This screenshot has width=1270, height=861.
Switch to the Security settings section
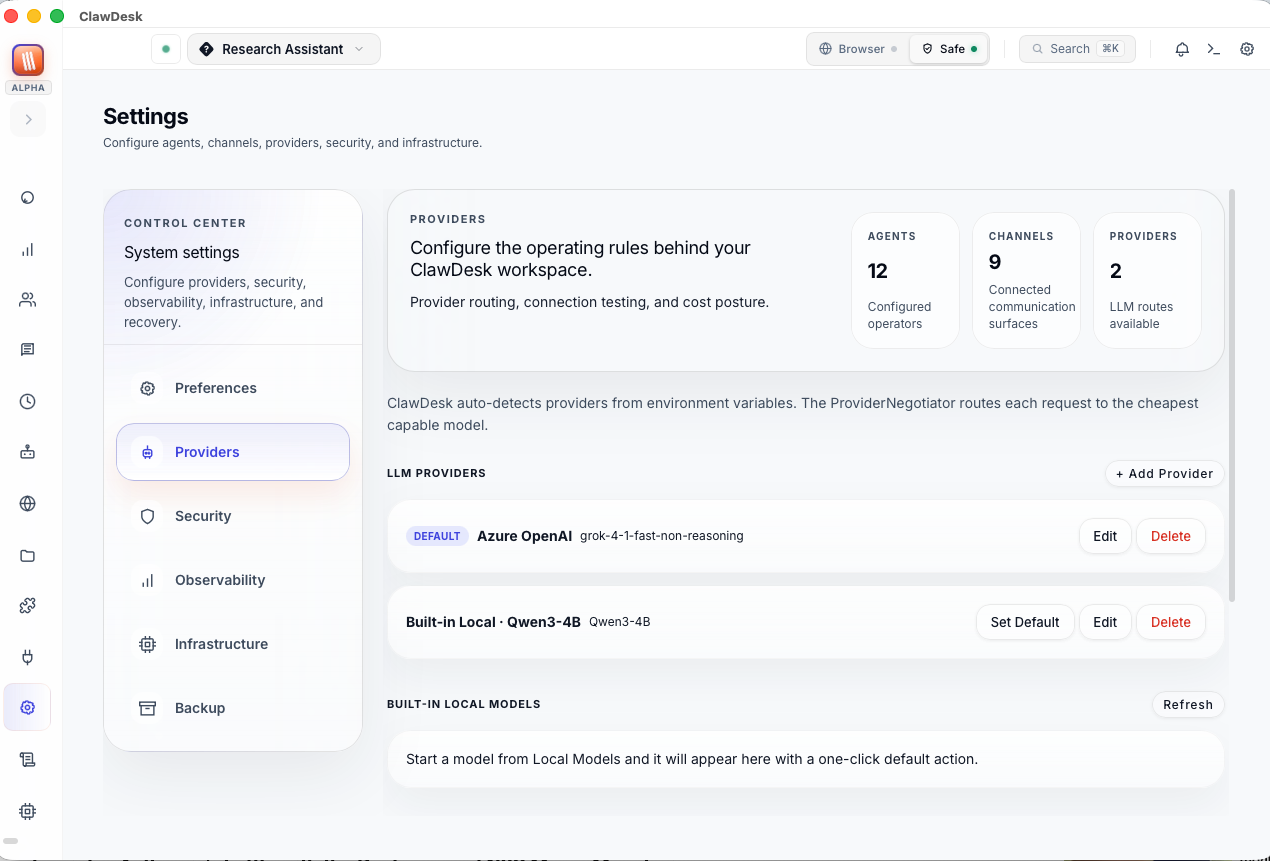(x=203, y=516)
